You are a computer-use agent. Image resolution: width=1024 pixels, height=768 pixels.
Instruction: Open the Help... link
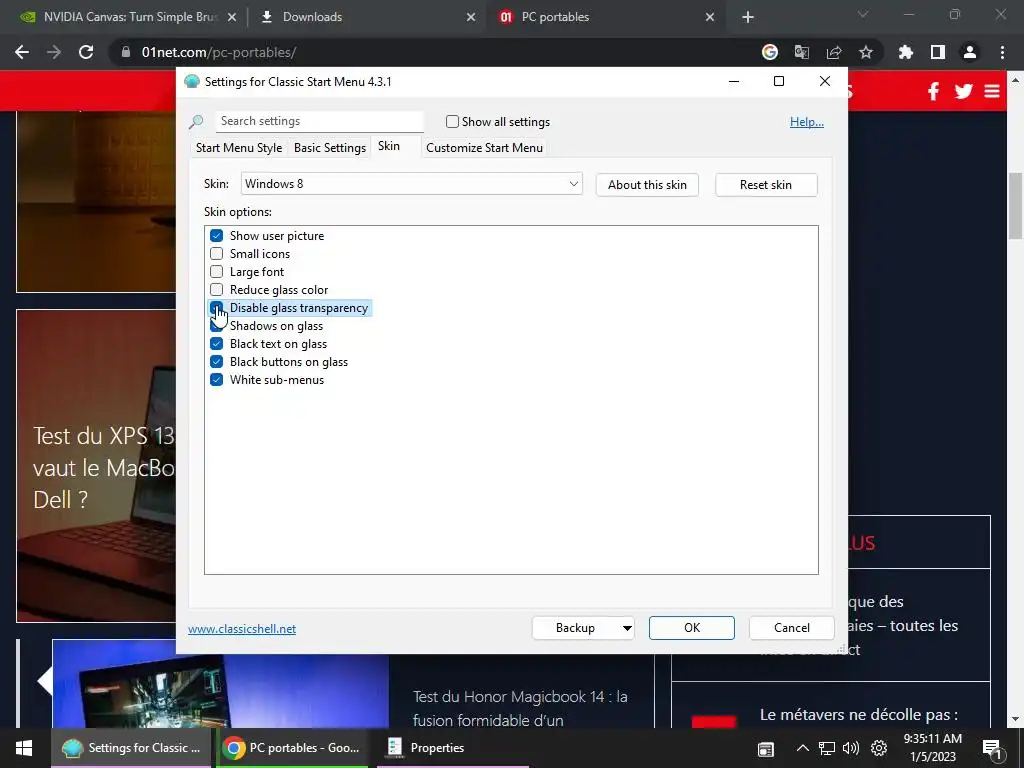point(807,122)
